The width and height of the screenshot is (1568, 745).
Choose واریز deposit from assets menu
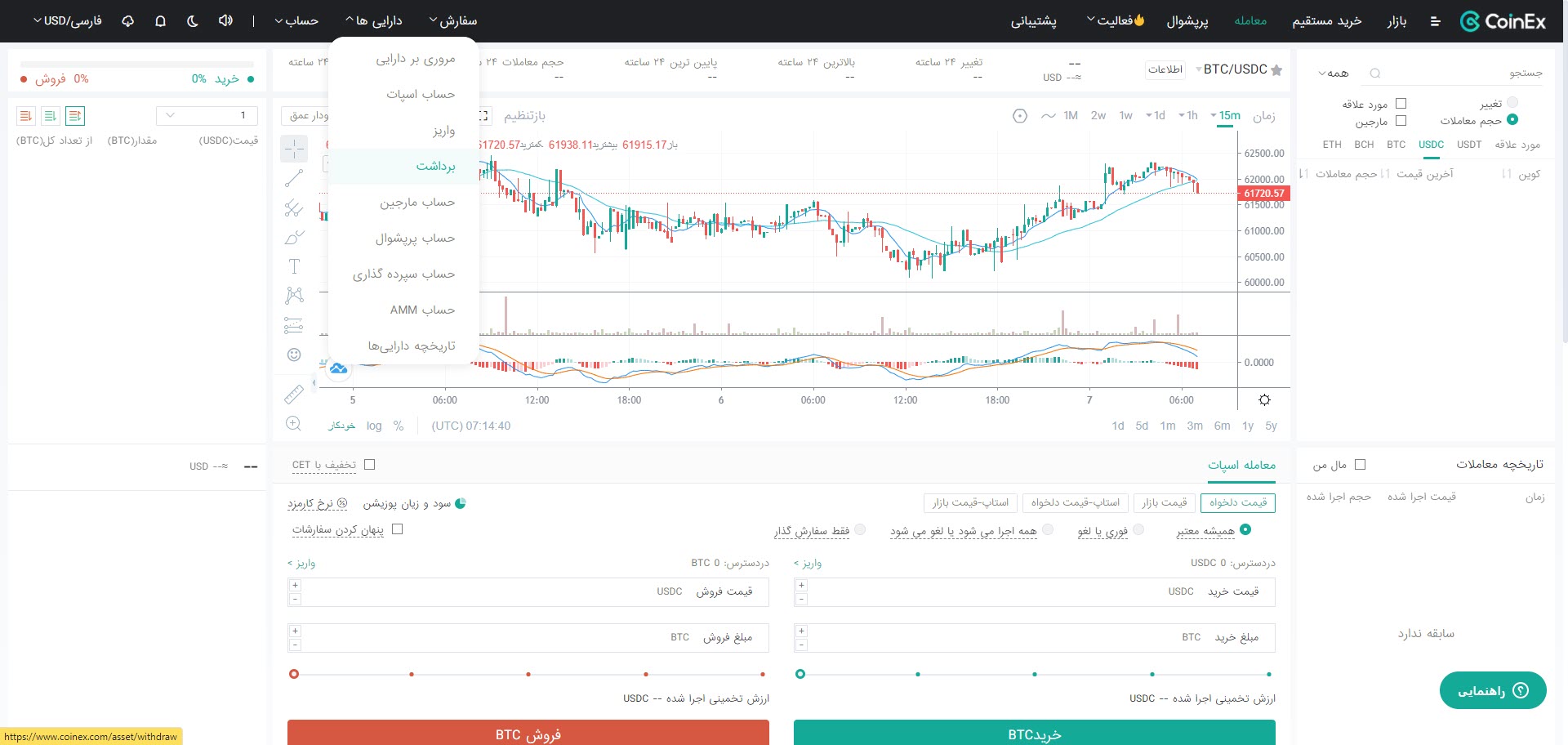click(x=403, y=131)
